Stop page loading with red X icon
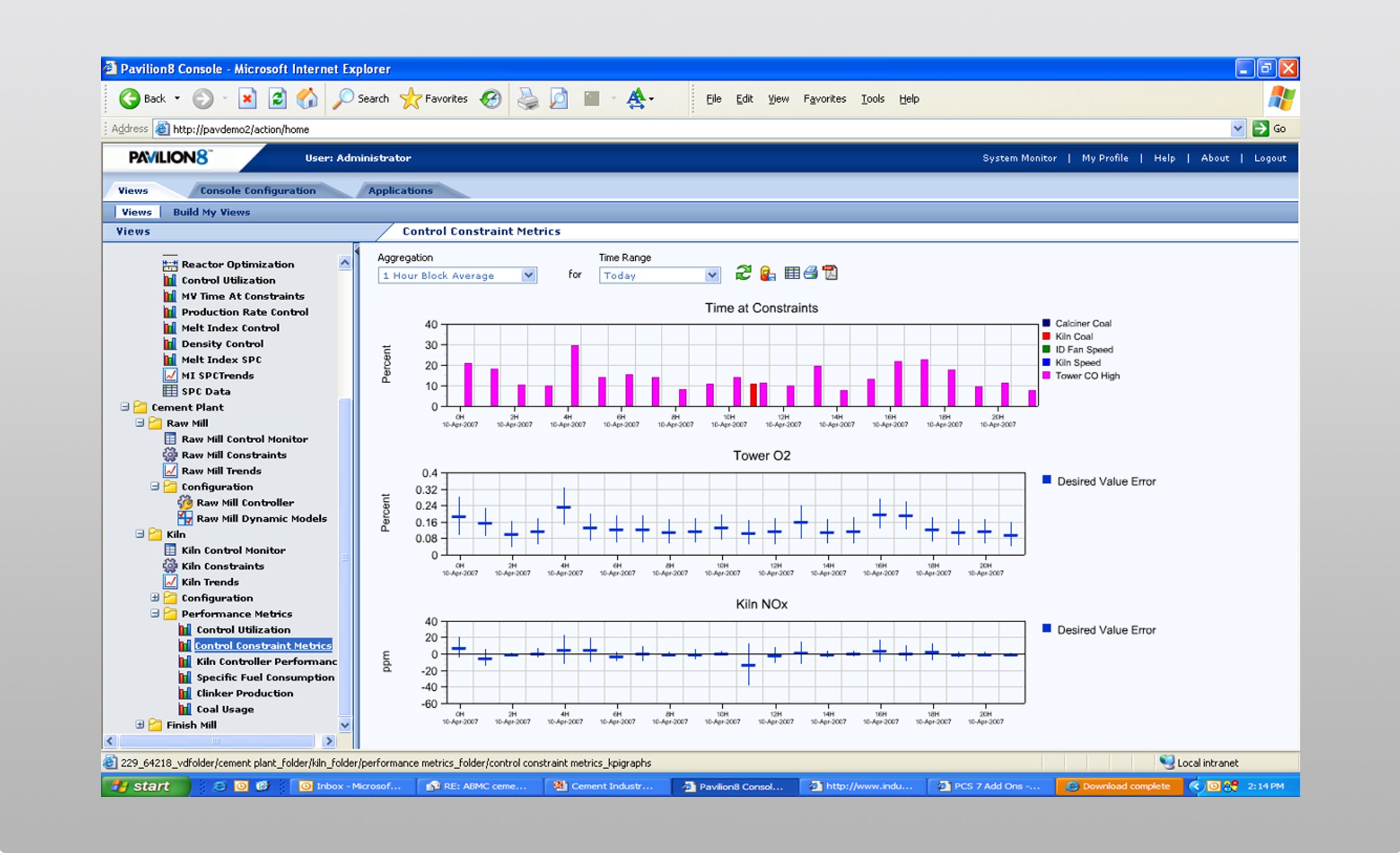1400x853 pixels. (247, 99)
